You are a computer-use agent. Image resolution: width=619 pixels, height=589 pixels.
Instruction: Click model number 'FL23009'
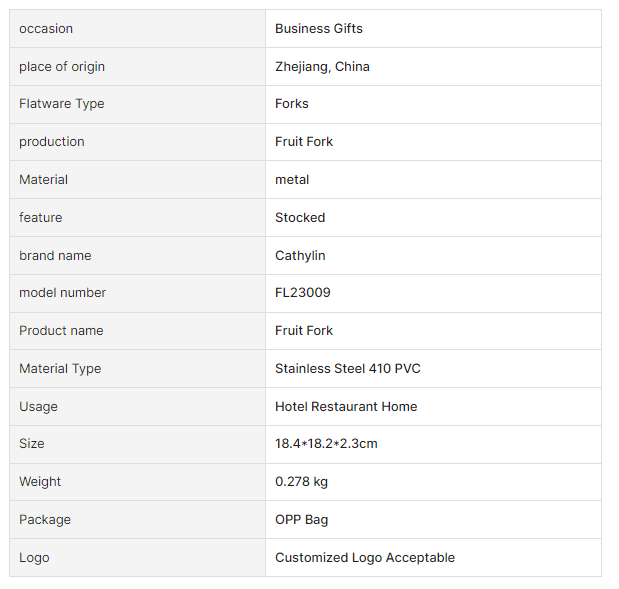(x=303, y=293)
